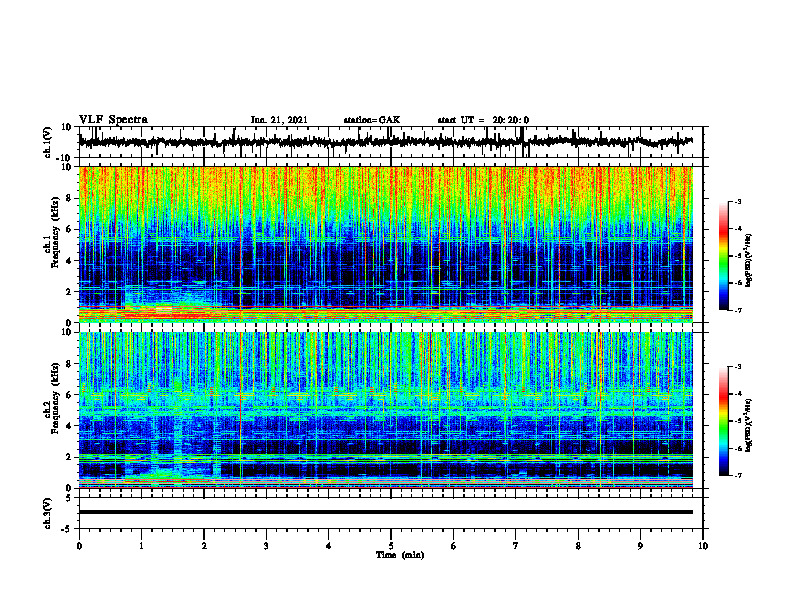This screenshot has width=792, height=612.
Task: Click the '3' tick on Time axis
Action: [266, 546]
